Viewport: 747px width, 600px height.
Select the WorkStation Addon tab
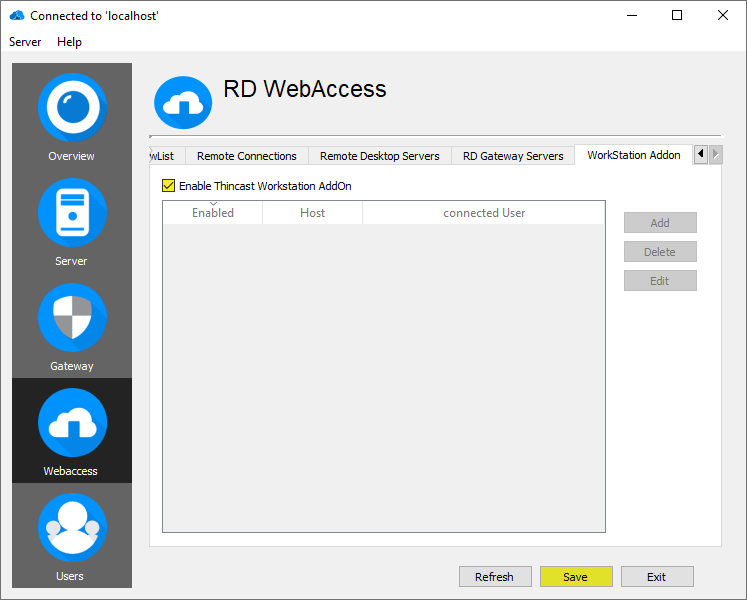633,155
